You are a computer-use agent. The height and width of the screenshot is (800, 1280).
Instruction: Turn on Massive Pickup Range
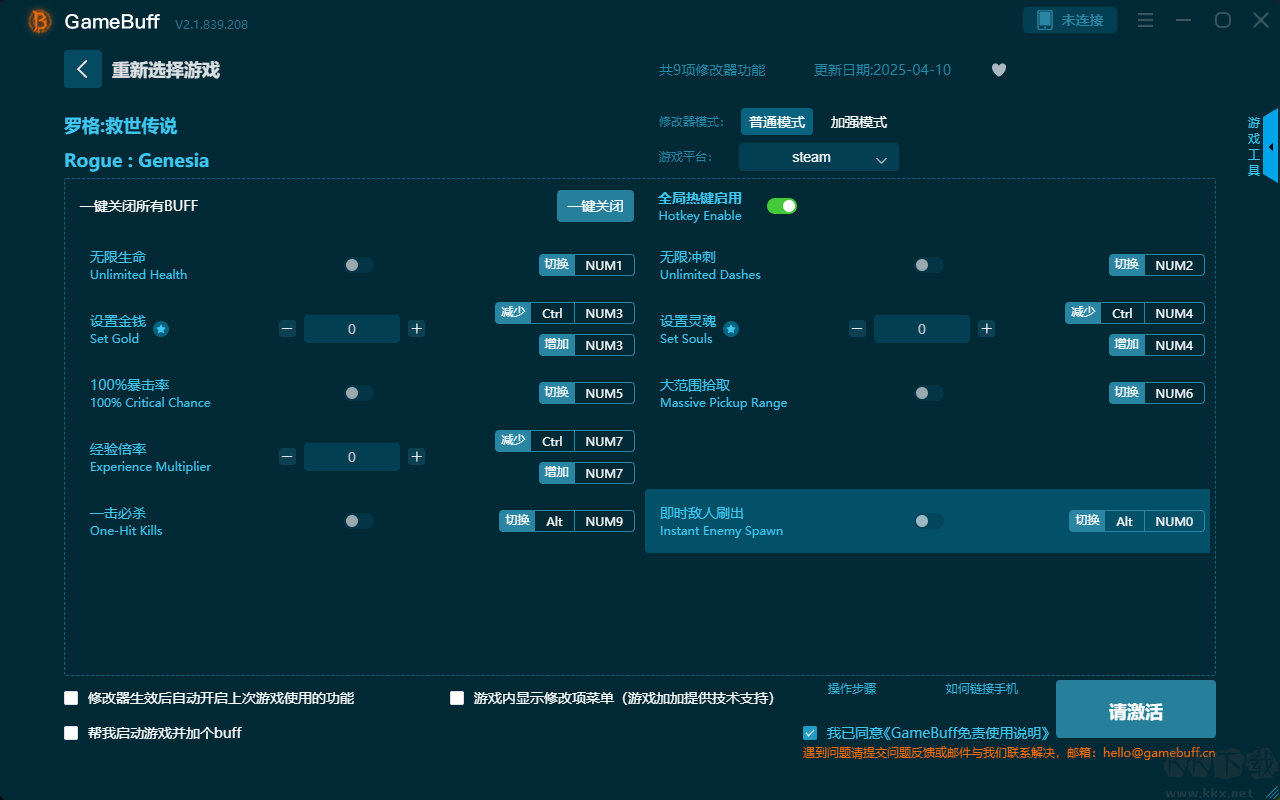click(929, 393)
